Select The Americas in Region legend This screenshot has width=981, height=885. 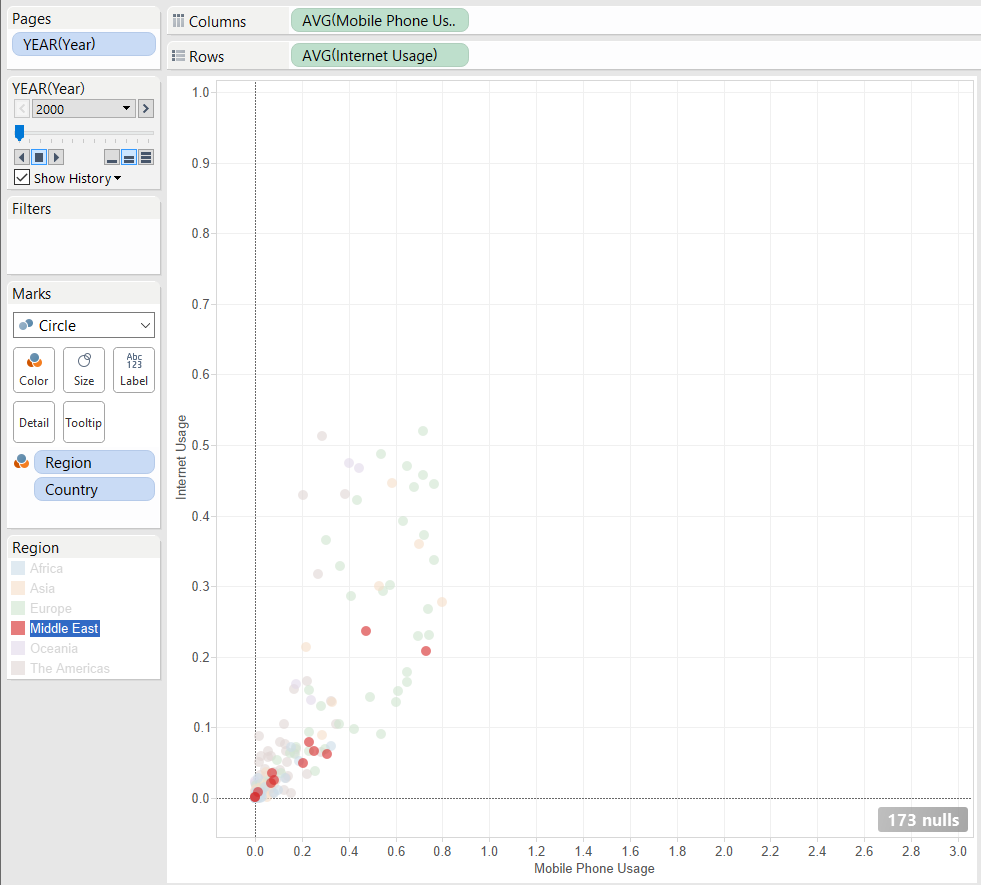click(x=69, y=668)
